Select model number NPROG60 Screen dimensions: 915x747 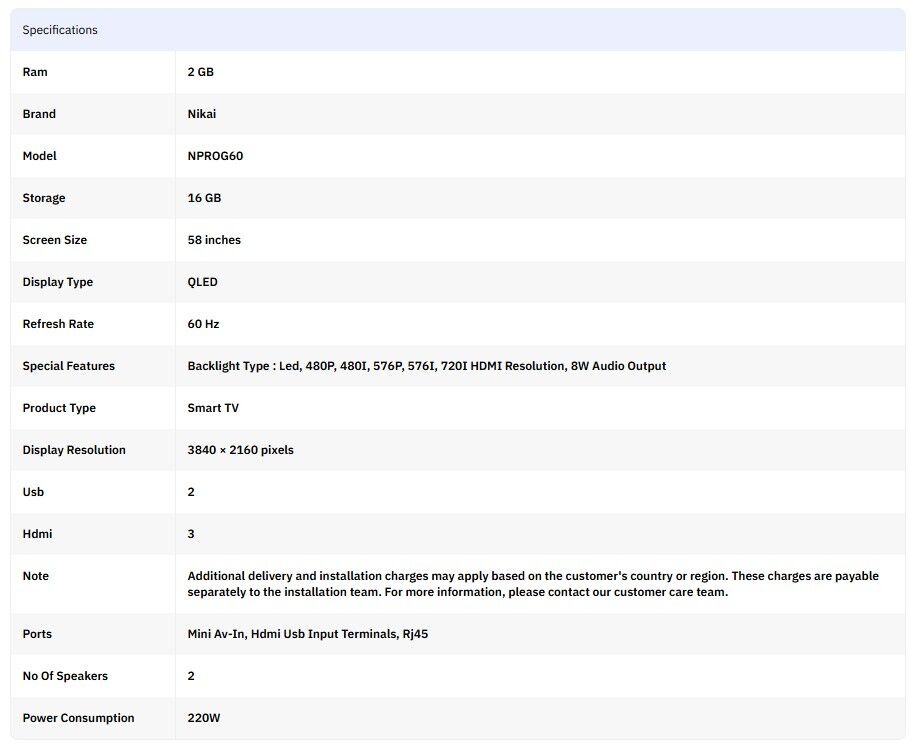[x=215, y=156]
